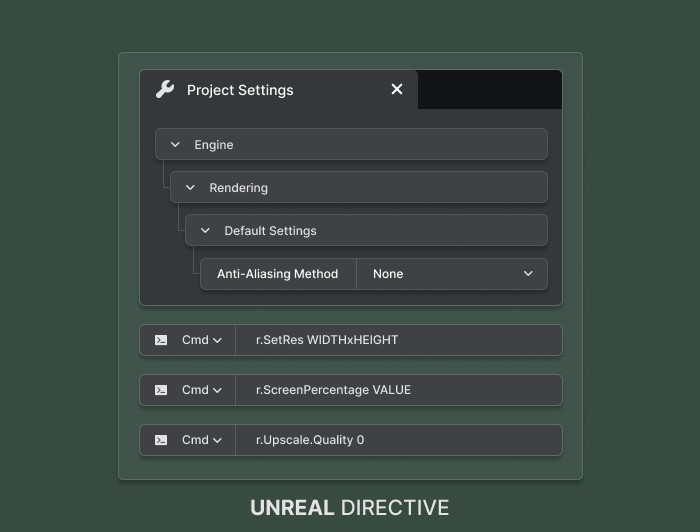
Task: Click the r.ScreenPercentage VALUE command field
Action: [x=398, y=390]
